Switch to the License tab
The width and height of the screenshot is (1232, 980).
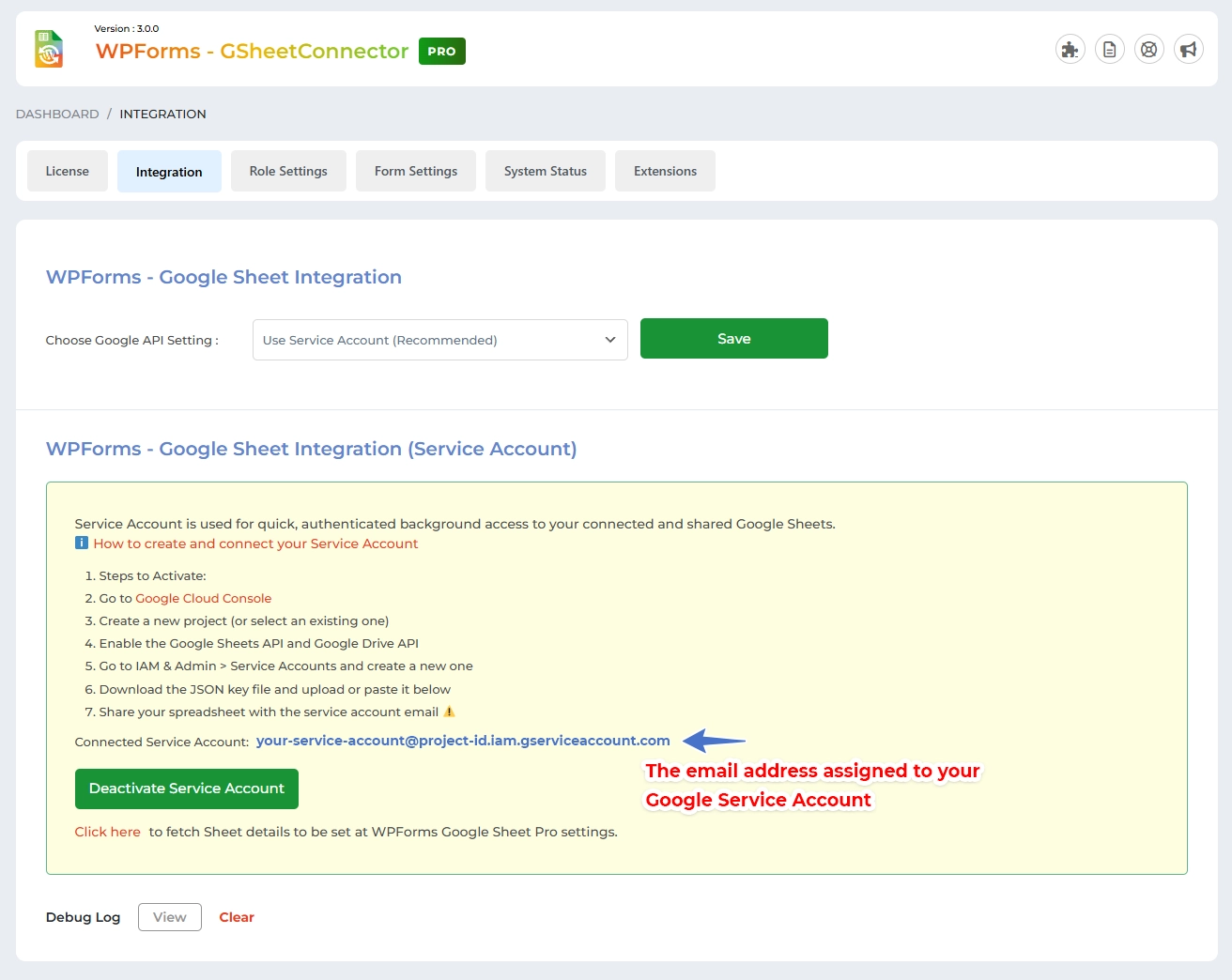point(68,171)
